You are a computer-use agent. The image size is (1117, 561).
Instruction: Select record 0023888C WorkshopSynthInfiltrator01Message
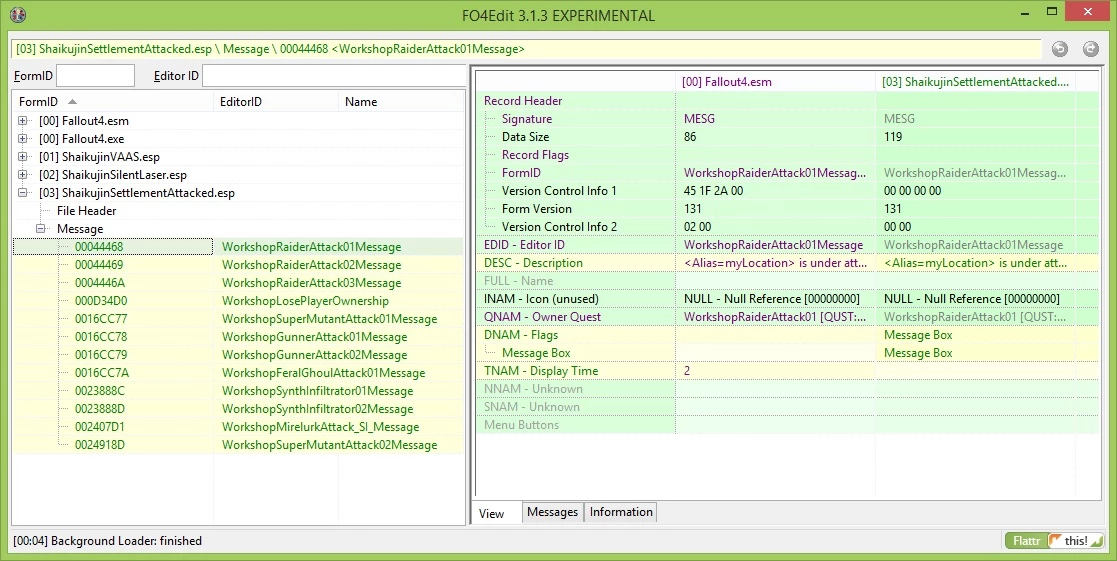[238, 391]
